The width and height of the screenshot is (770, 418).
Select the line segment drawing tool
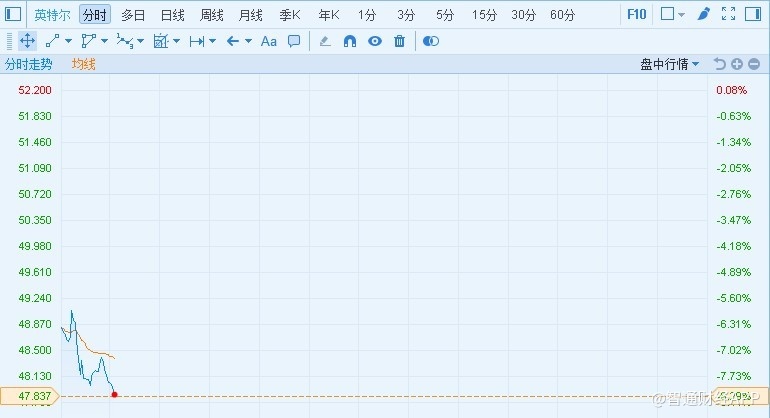(53, 41)
